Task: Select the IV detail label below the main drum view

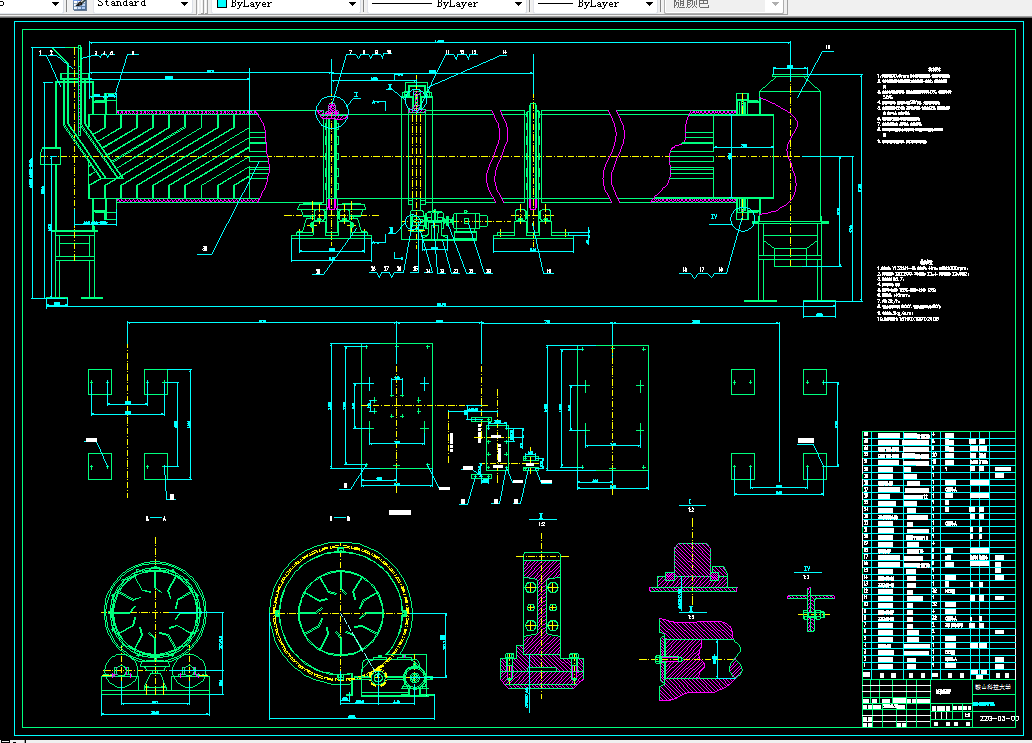Action: coord(714,217)
